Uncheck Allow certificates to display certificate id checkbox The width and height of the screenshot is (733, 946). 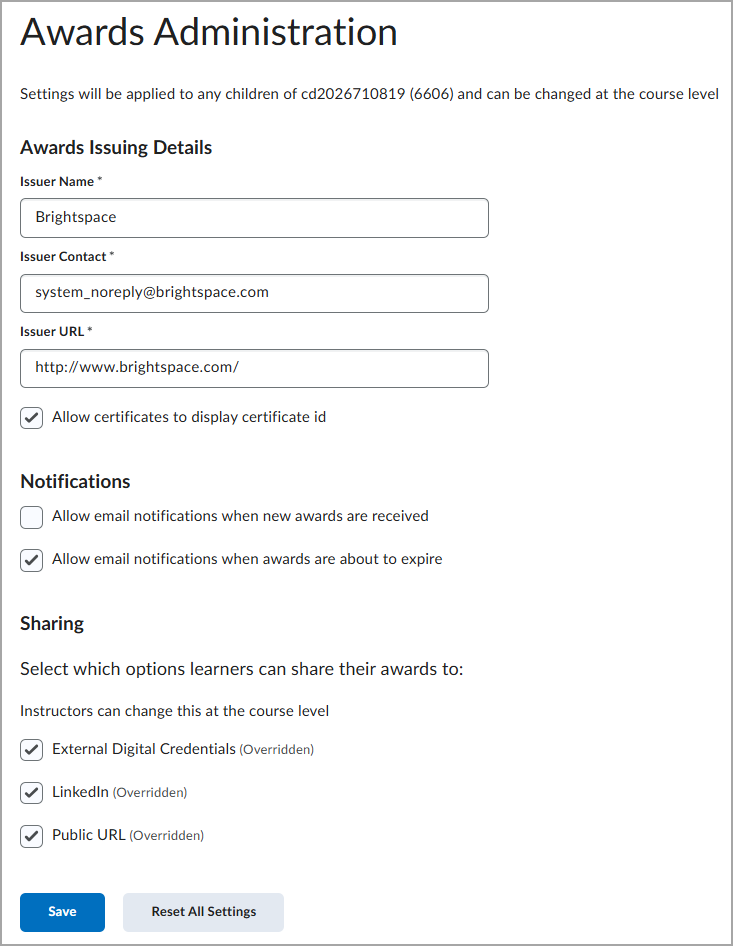(31, 417)
